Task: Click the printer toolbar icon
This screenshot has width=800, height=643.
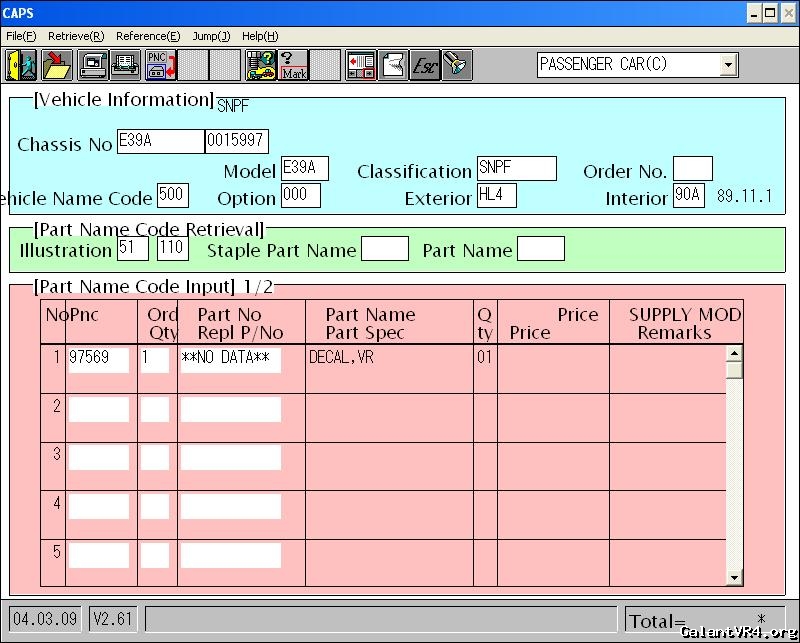Action: (125, 65)
